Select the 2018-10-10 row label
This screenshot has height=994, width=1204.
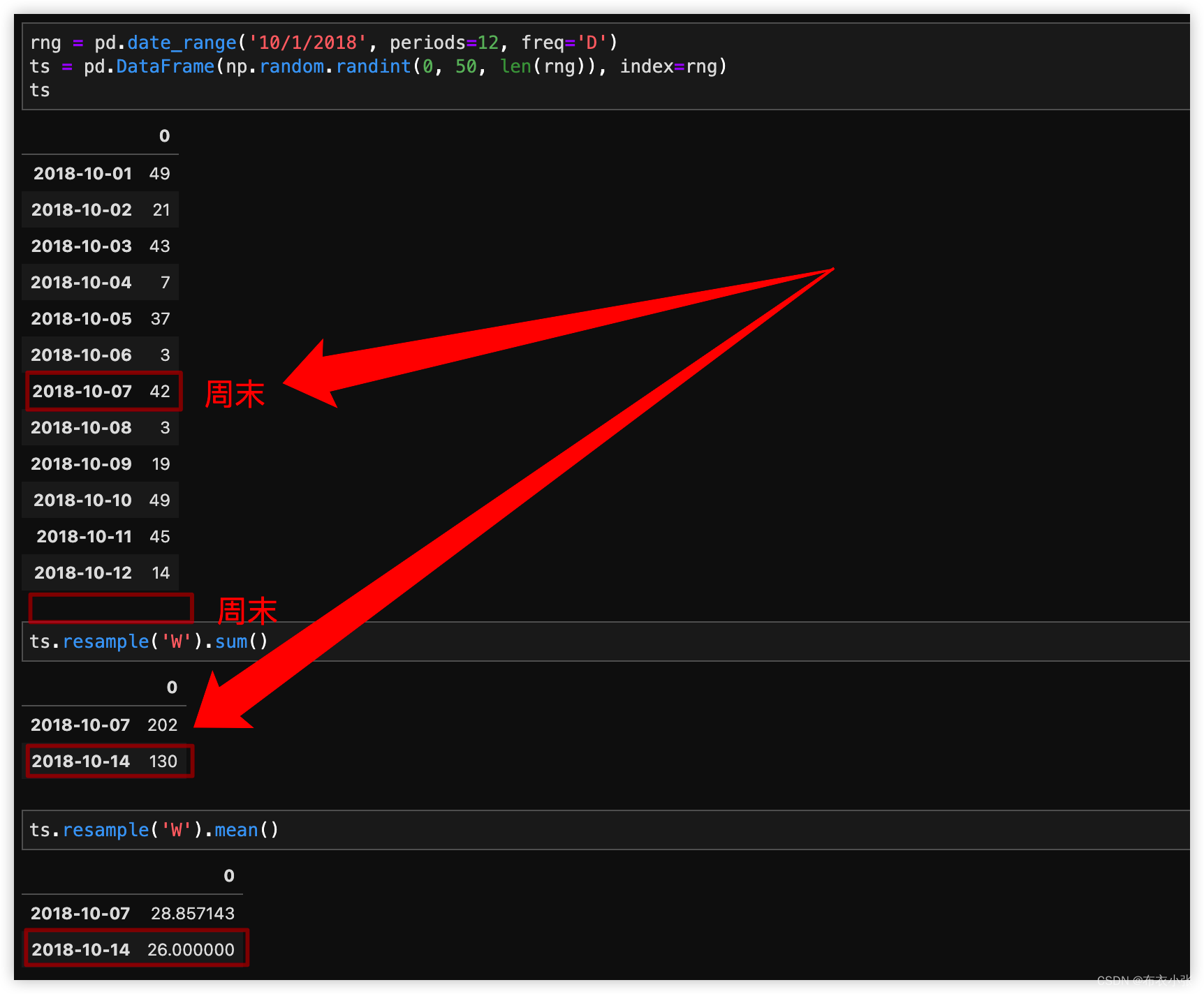82,500
